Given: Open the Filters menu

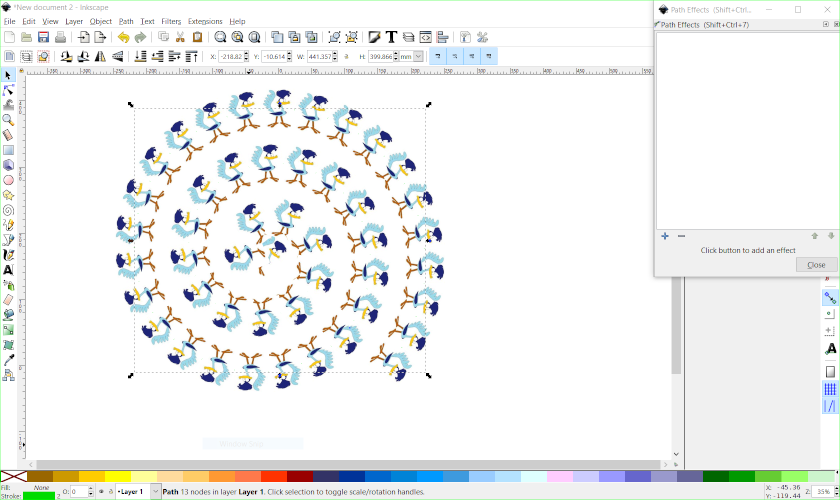Looking at the screenshot, I should [x=171, y=21].
